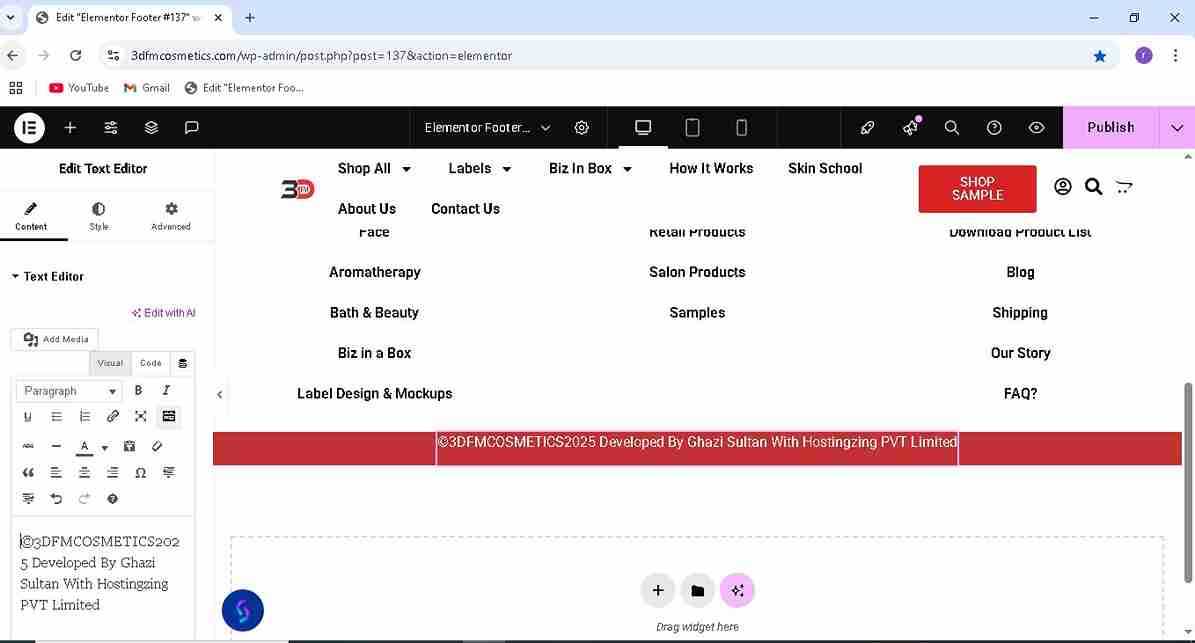
Task: Click the Finder search icon in top bar
Action: pyautogui.click(x=952, y=127)
